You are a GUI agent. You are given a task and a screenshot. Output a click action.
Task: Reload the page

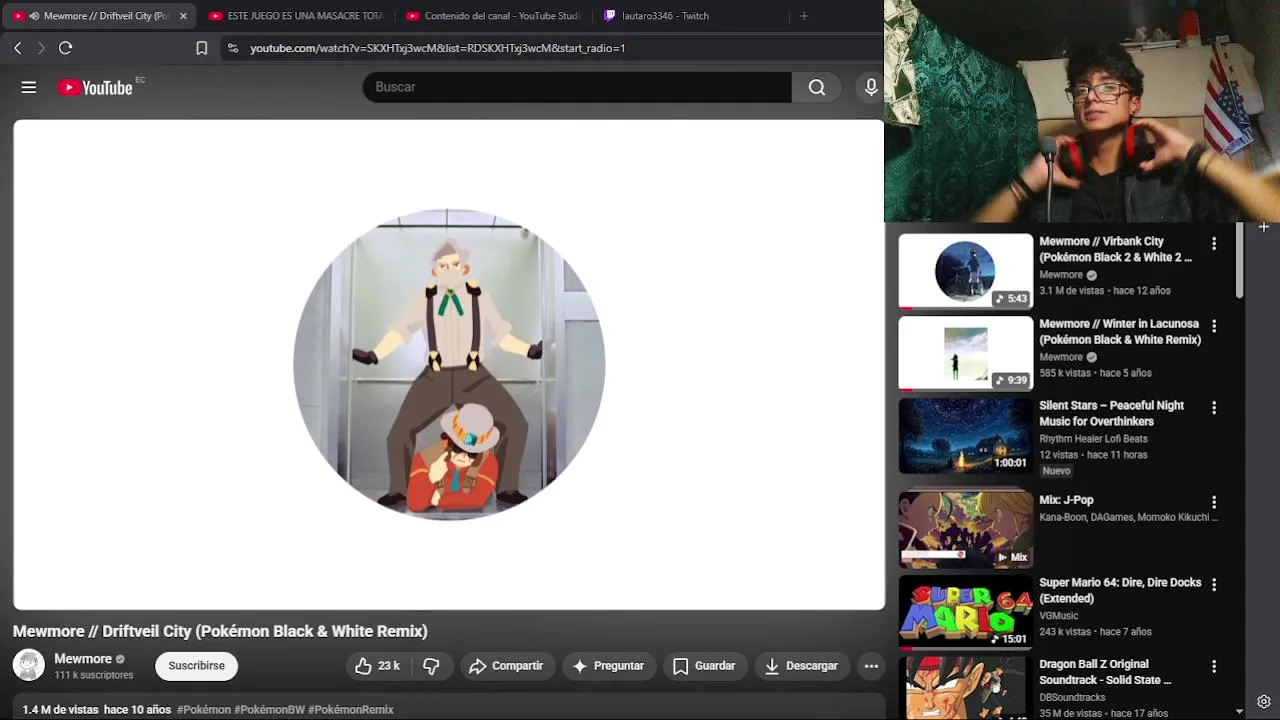click(x=66, y=48)
